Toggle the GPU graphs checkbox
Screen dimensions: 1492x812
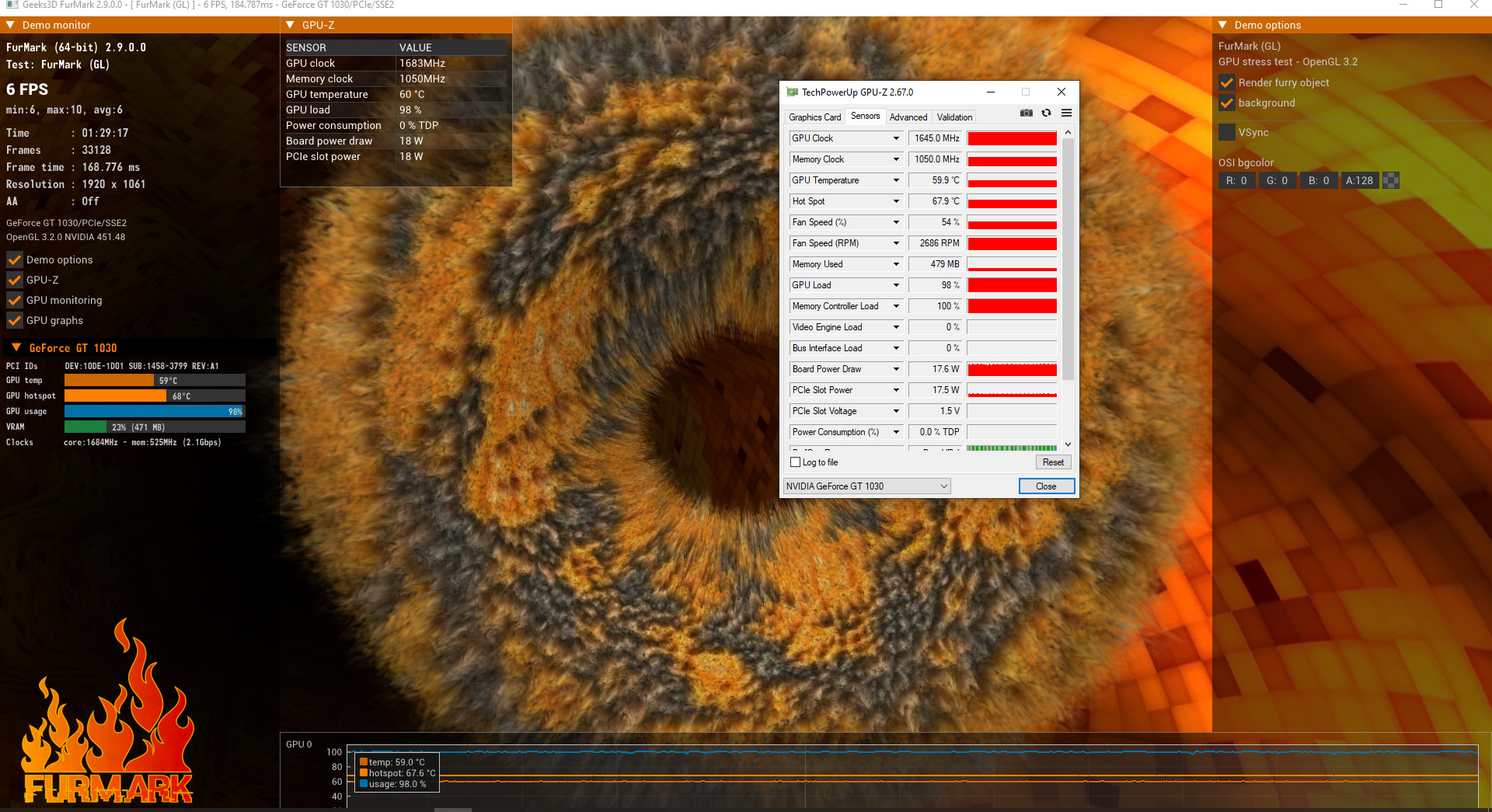[x=14, y=320]
